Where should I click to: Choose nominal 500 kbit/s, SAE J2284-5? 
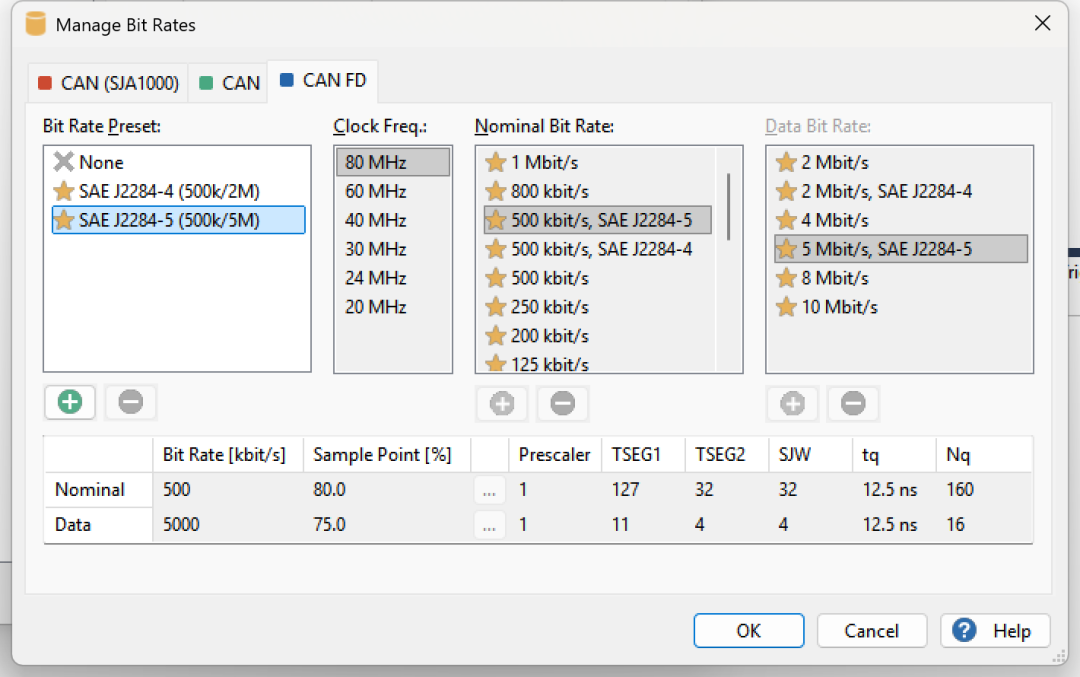(x=597, y=220)
